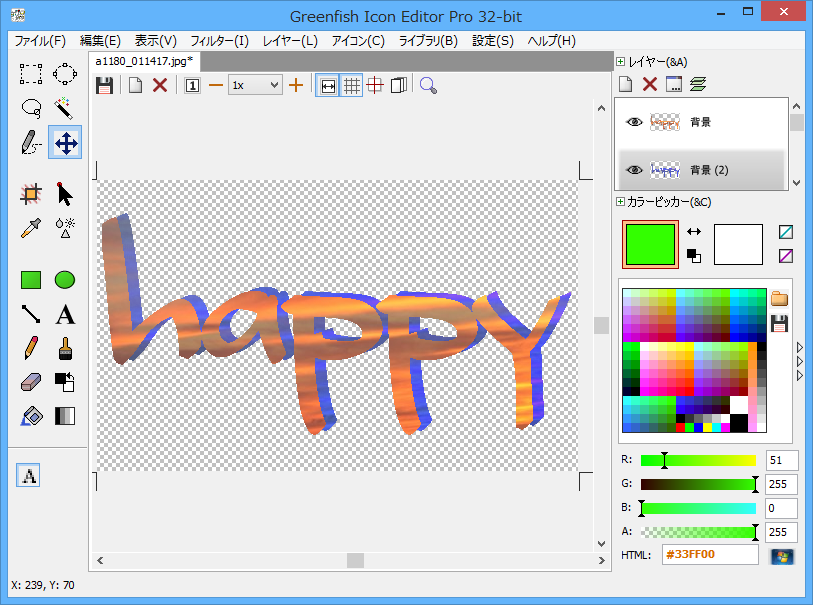The image size is (813, 605).
Task: Open the 1x zoom level dropdown
Action: (x=255, y=85)
